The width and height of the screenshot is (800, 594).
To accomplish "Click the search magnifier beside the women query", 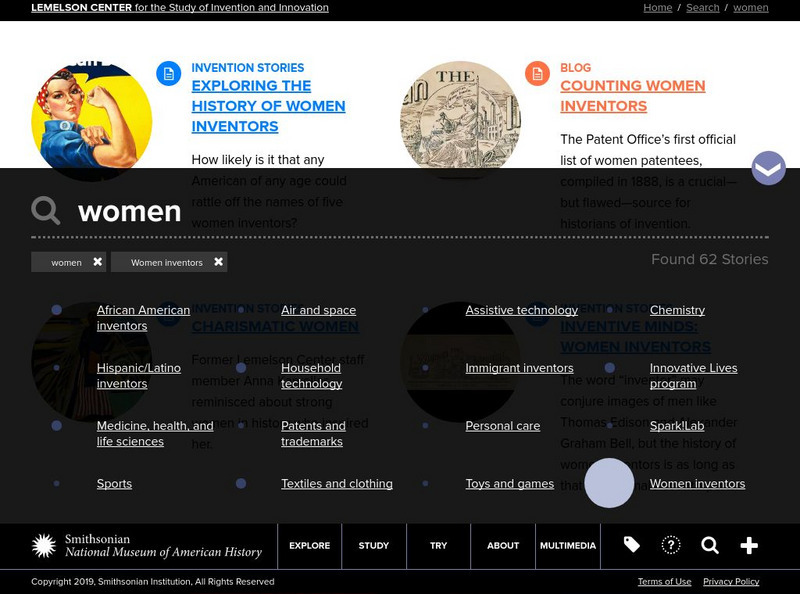I will point(45,210).
